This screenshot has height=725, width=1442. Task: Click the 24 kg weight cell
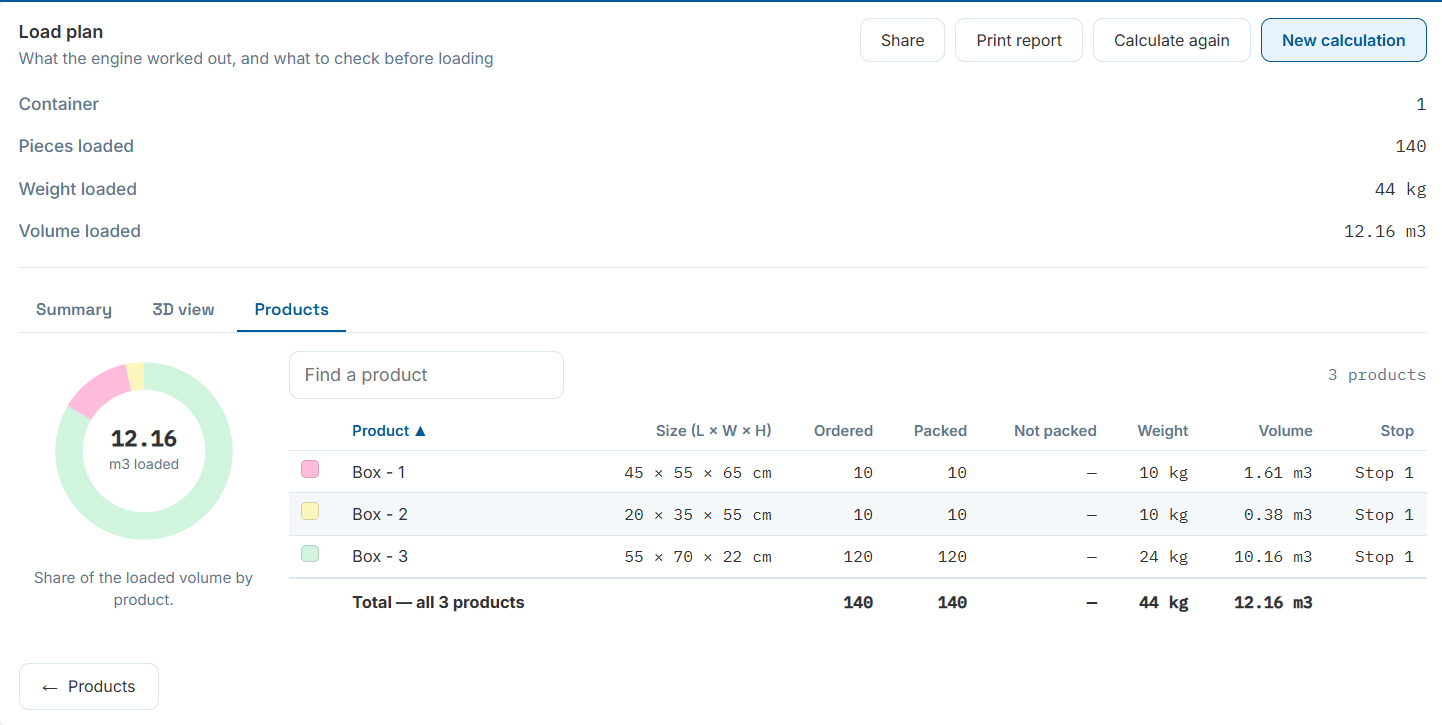[1164, 556]
